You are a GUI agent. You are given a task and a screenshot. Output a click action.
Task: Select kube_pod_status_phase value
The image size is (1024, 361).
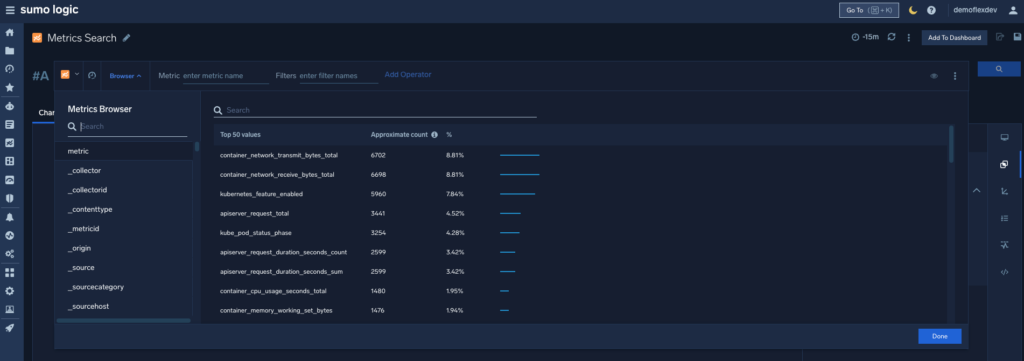click(x=255, y=232)
